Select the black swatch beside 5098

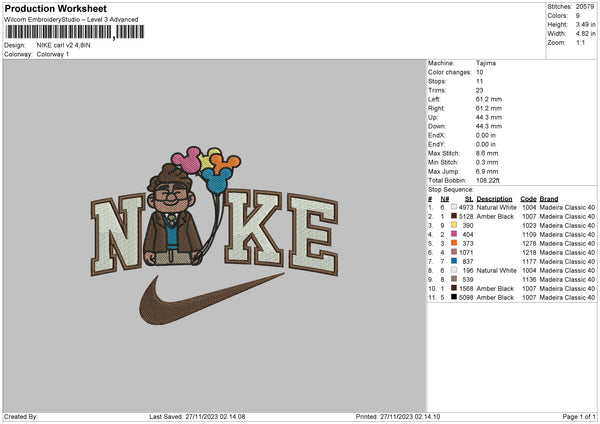tap(454, 297)
